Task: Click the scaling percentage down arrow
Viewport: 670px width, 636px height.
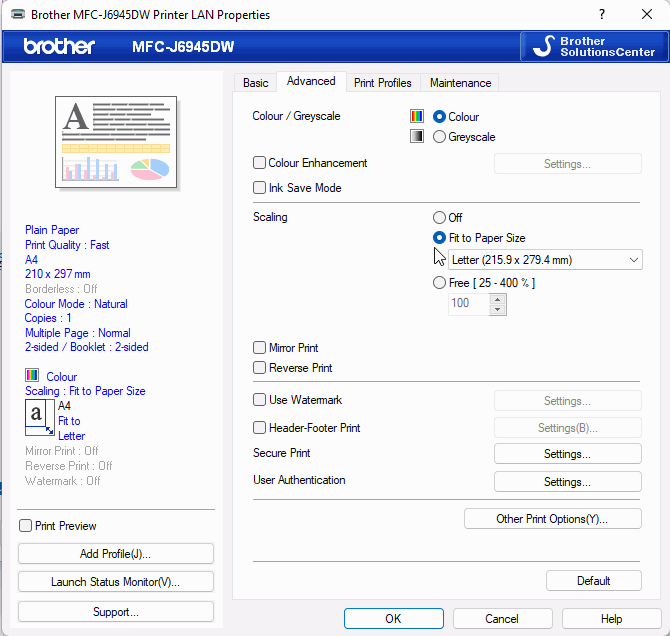Action: (497, 309)
